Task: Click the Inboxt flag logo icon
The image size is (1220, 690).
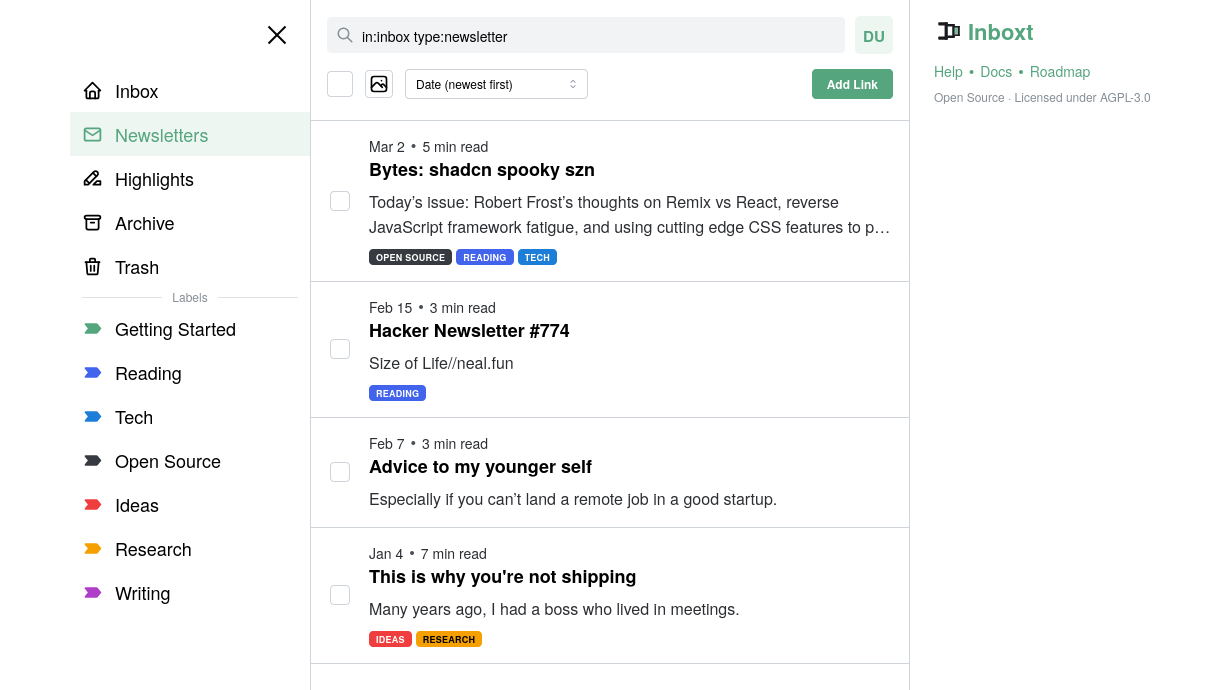Action: 948,31
